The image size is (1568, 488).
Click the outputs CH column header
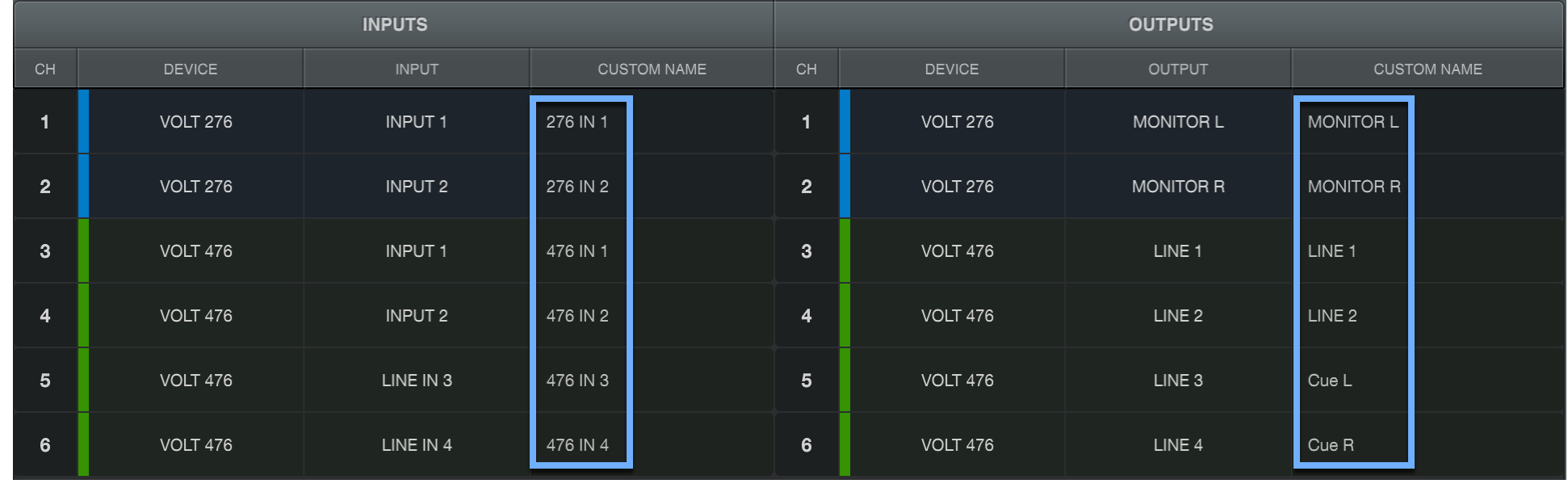(x=806, y=69)
